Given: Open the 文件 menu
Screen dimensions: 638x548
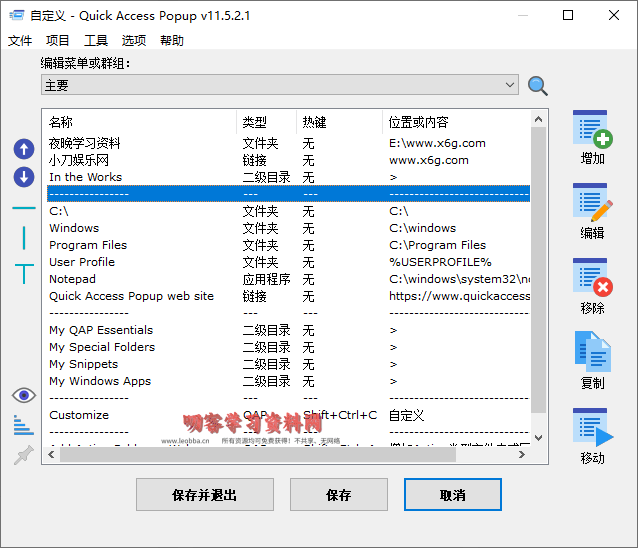Looking at the screenshot, I should (x=20, y=41).
